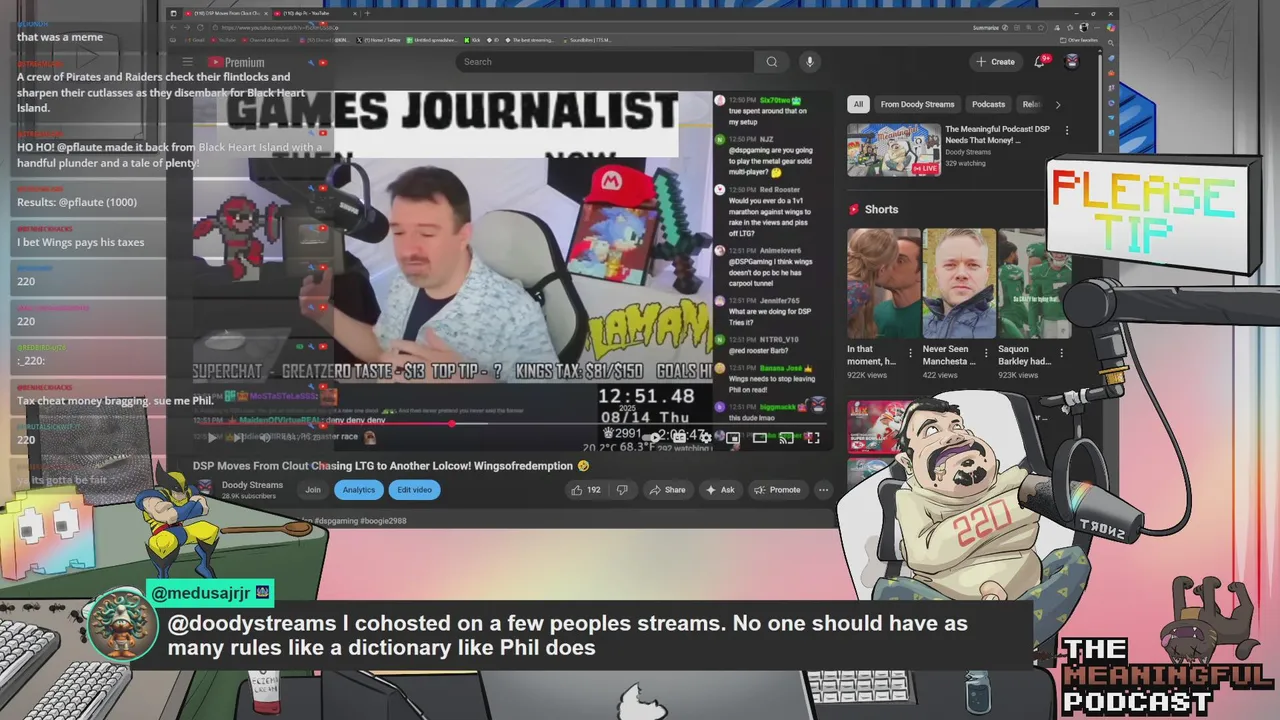This screenshot has height=720, width=1280.
Task: Click the Promote button
Action: coord(778,490)
